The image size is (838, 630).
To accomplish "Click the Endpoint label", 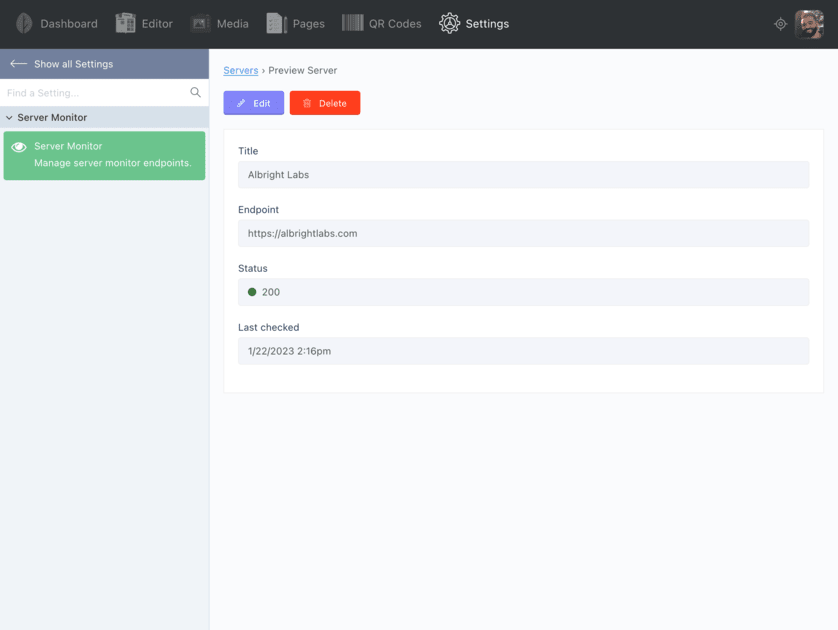I will pyautogui.click(x=259, y=209).
